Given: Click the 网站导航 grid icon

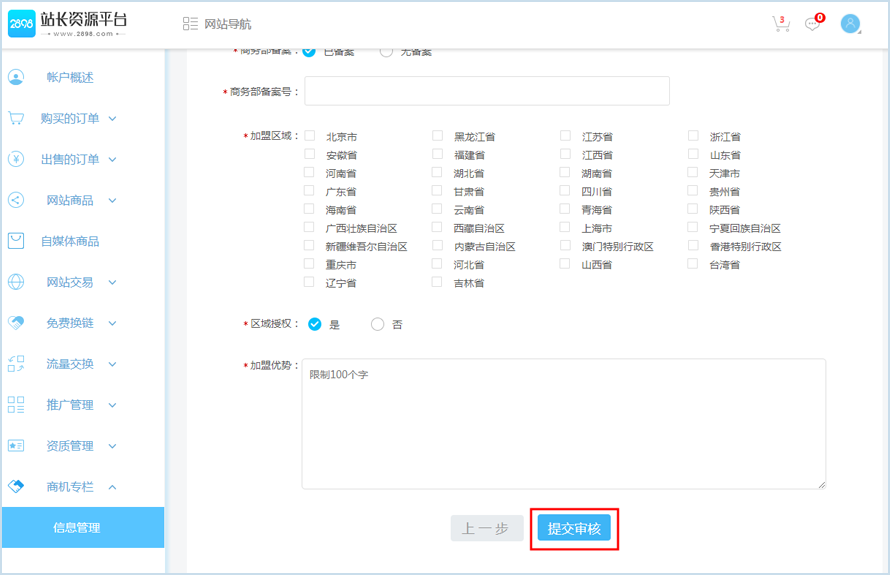Looking at the screenshot, I should 190,24.
